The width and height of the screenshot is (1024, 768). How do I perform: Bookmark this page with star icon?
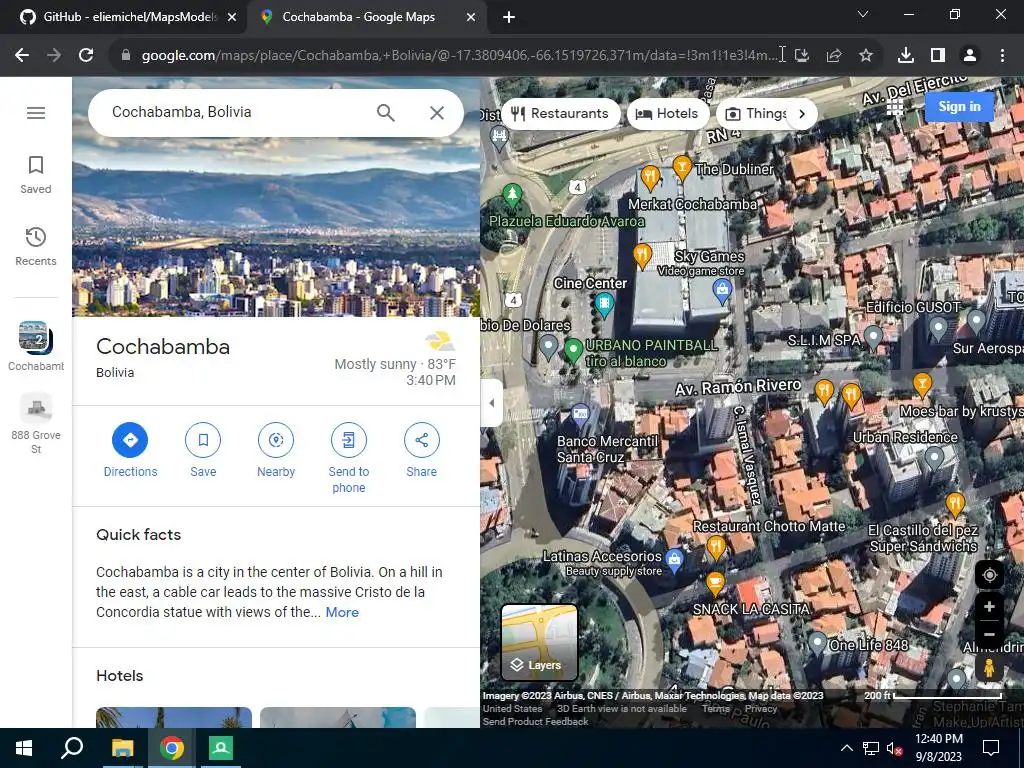(865, 56)
